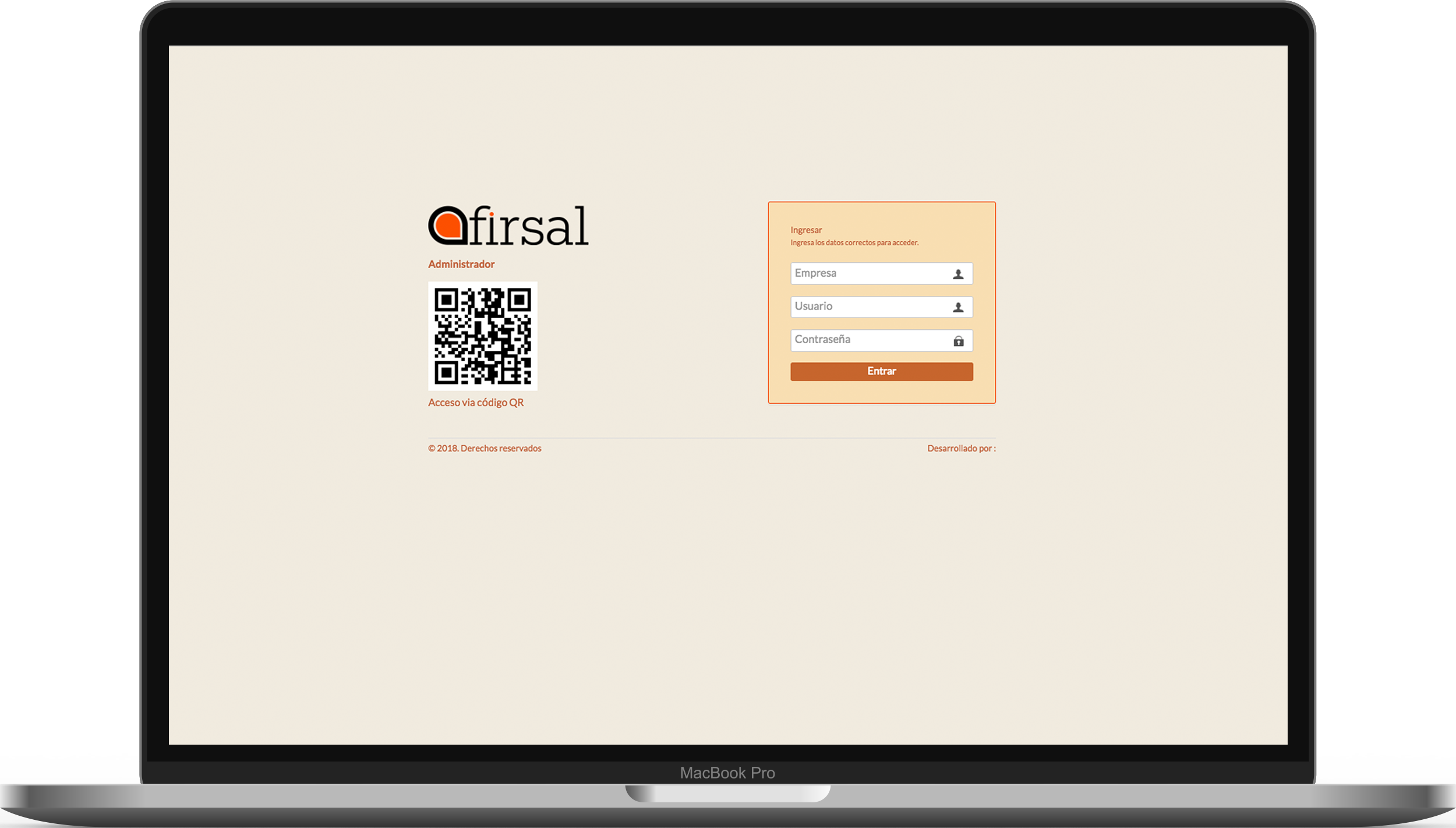This screenshot has width=1456, height=828.
Task: Click the MacBook Pro label on bezel
Action: click(727, 773)
